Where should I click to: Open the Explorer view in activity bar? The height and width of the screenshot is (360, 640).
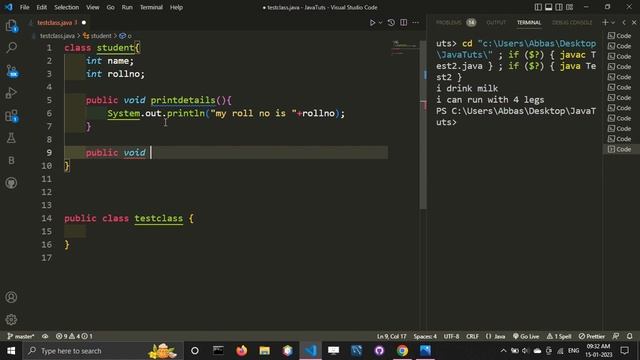pos(11,26)
